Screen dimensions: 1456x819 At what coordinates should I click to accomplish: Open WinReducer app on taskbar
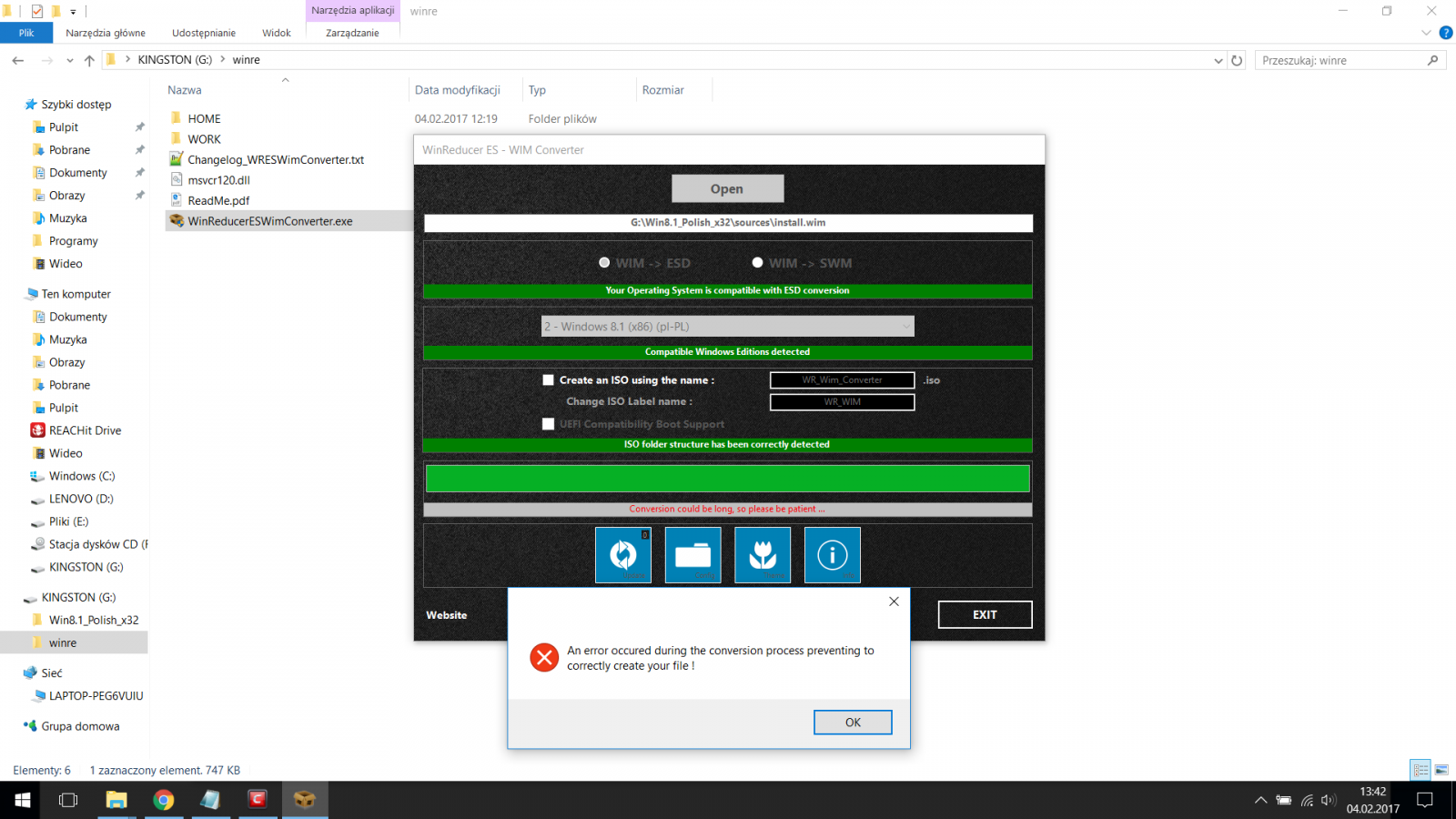click(305, 800)
